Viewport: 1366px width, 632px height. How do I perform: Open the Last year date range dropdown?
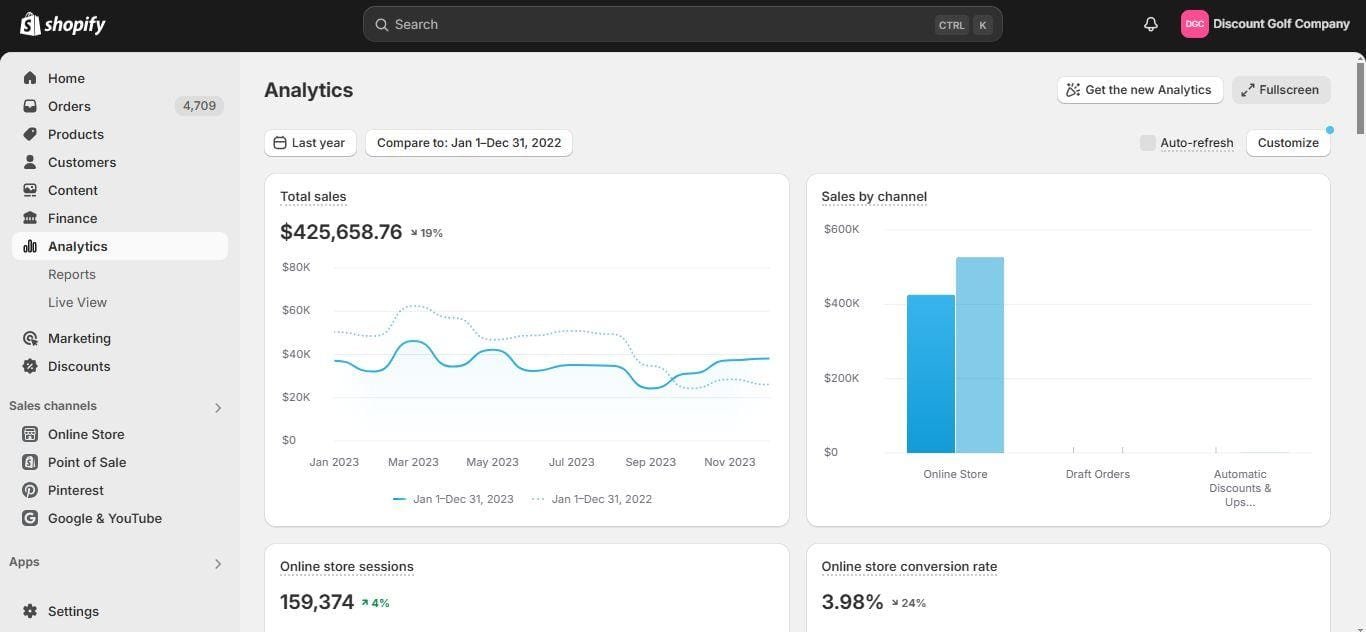click(x=310, y=143)
